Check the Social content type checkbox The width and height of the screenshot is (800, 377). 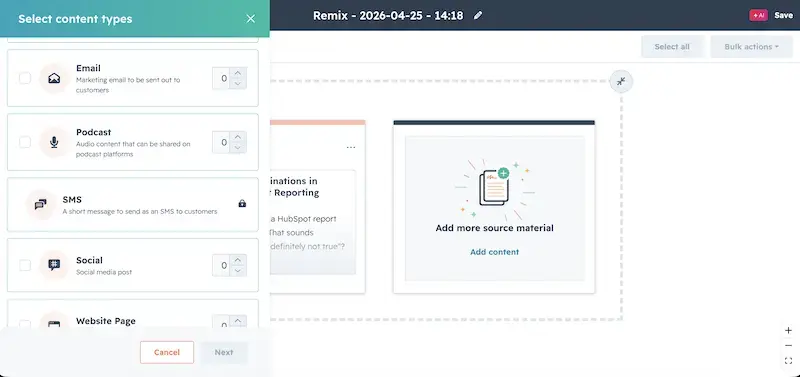[25, 265]
